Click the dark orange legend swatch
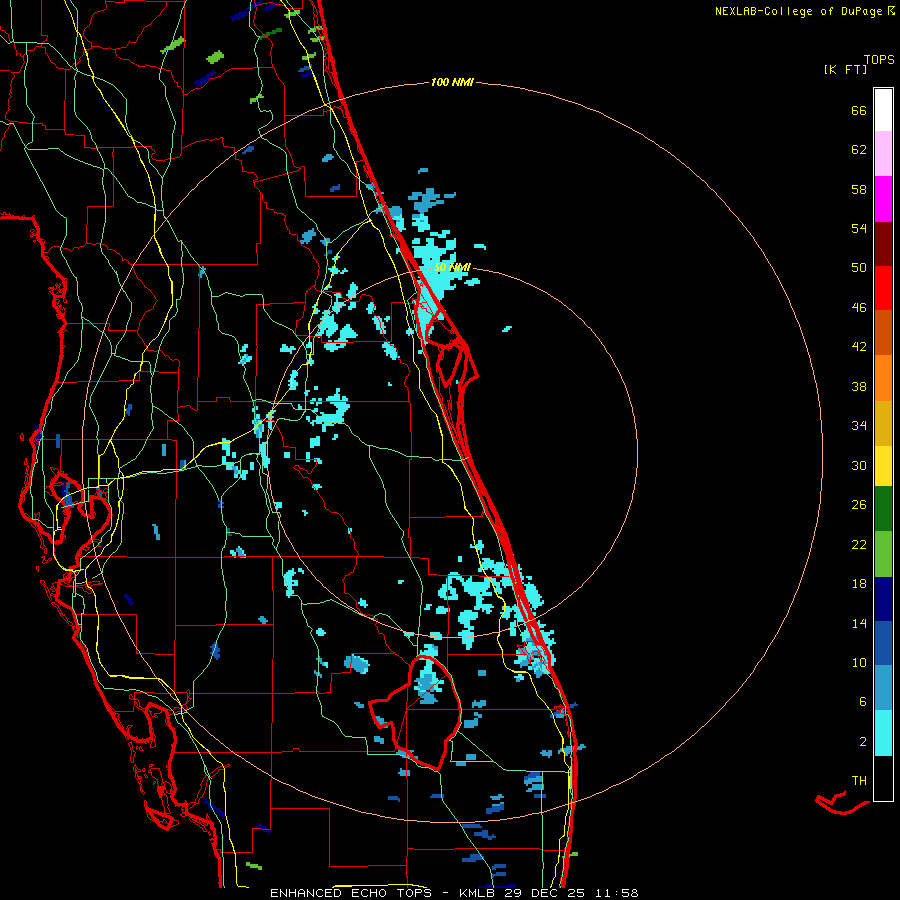The height and width of the screenshot is (900, 900). click(883, 332)
